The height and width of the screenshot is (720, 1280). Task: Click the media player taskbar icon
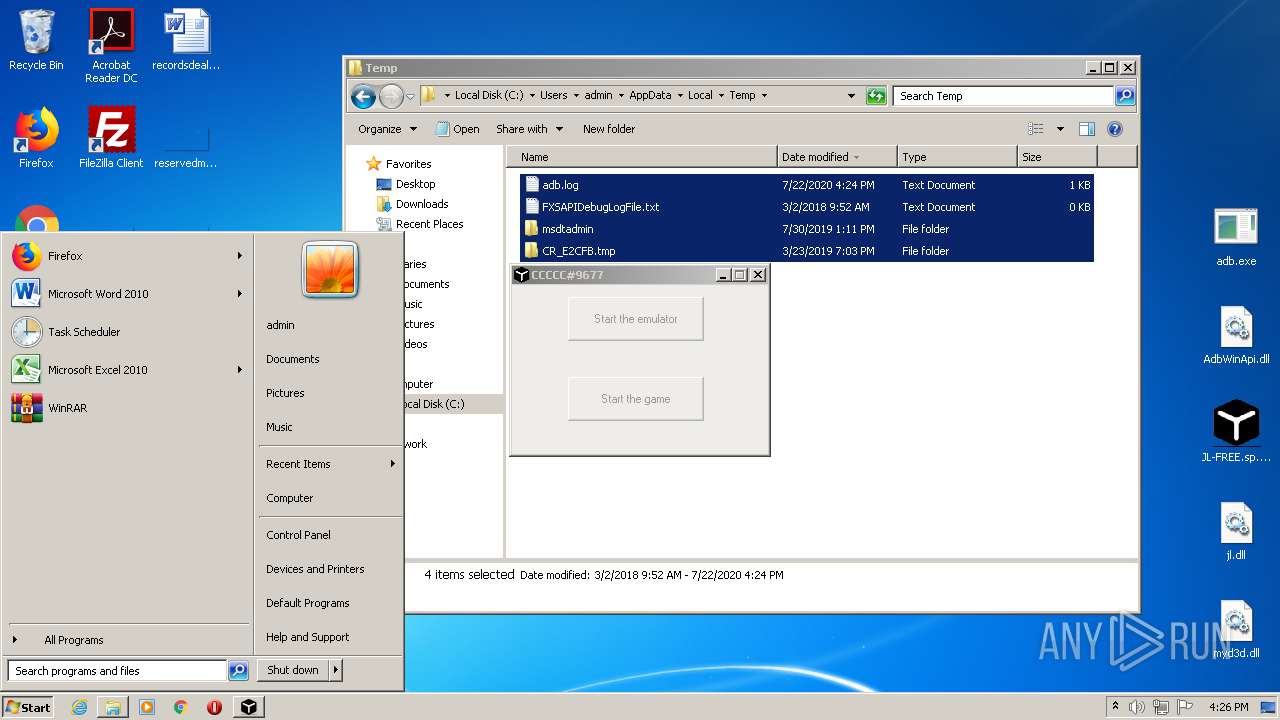pos(147,707)
